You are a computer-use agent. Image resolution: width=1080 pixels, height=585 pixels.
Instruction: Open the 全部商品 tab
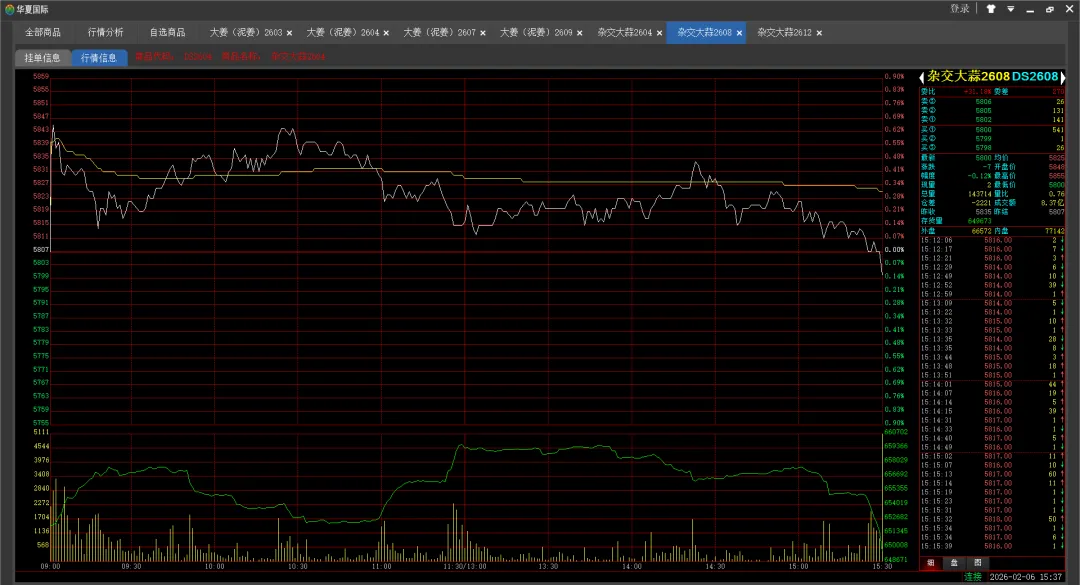click(43, 32)
